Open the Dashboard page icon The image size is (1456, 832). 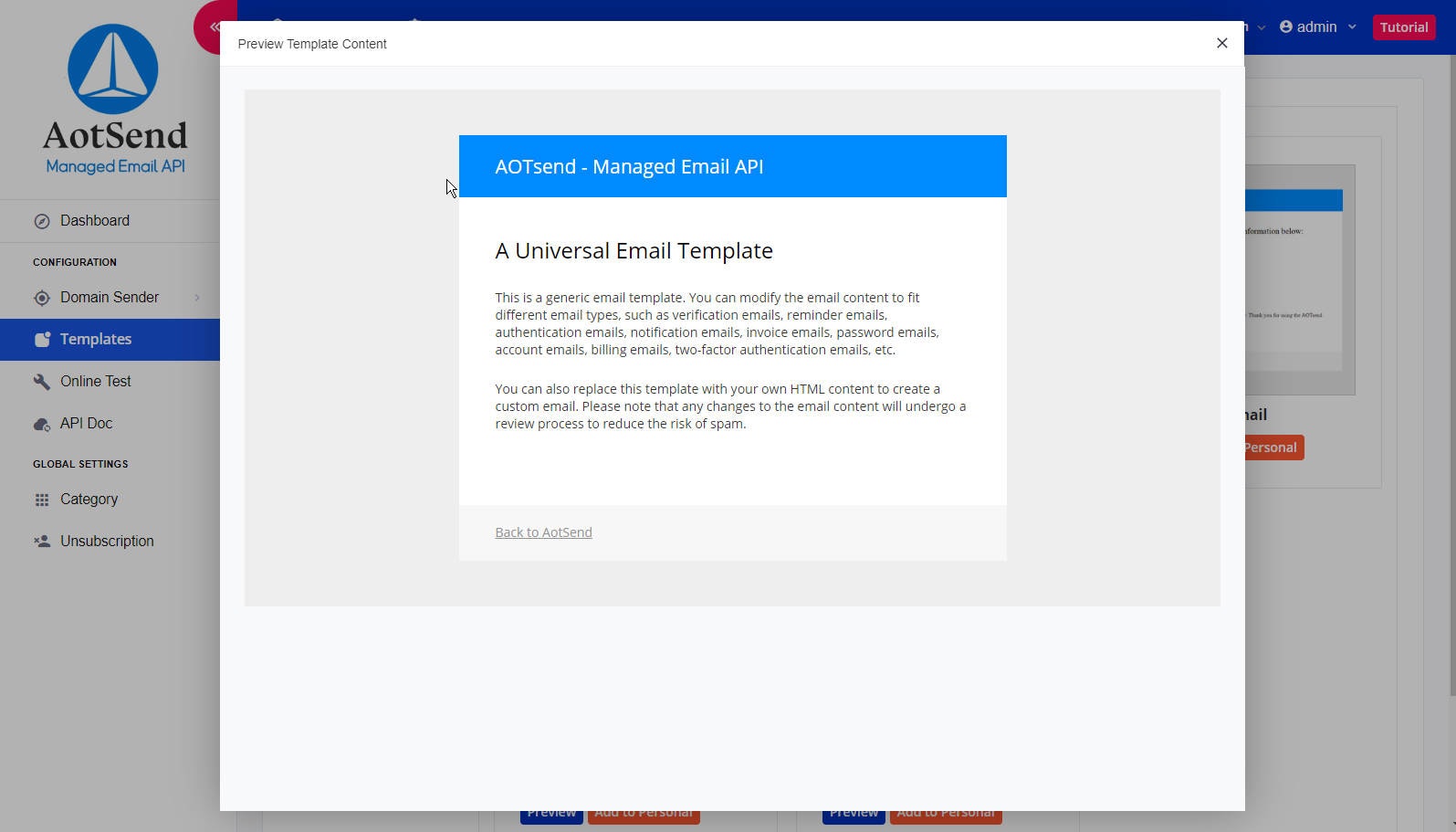(42, 221)
